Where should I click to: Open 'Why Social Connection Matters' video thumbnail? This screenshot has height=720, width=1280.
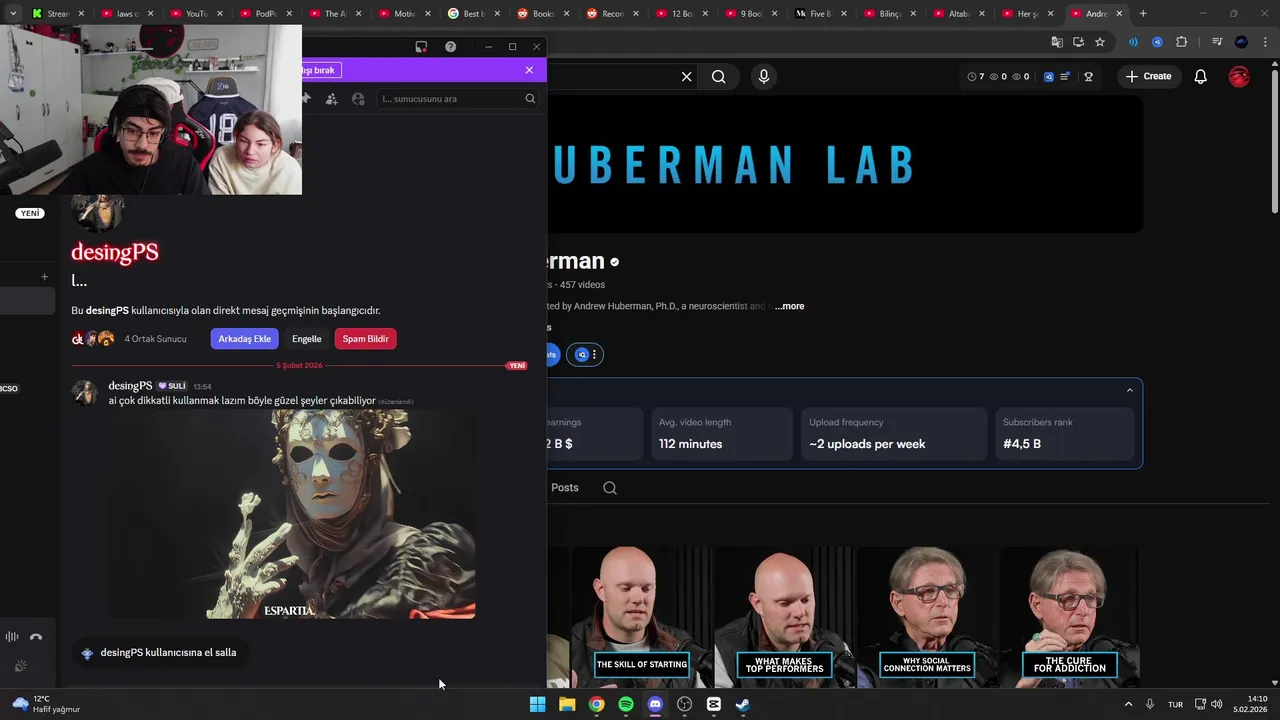[x=927, y=616]
